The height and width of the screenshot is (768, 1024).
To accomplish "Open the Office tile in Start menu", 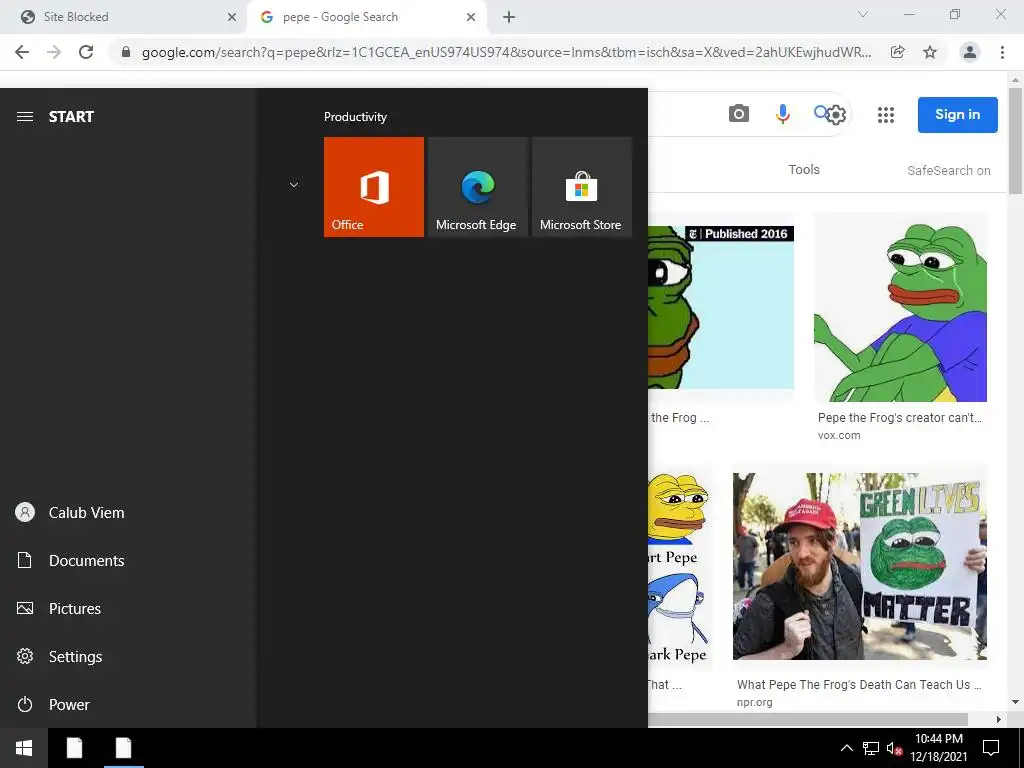I will click(374, 187).
